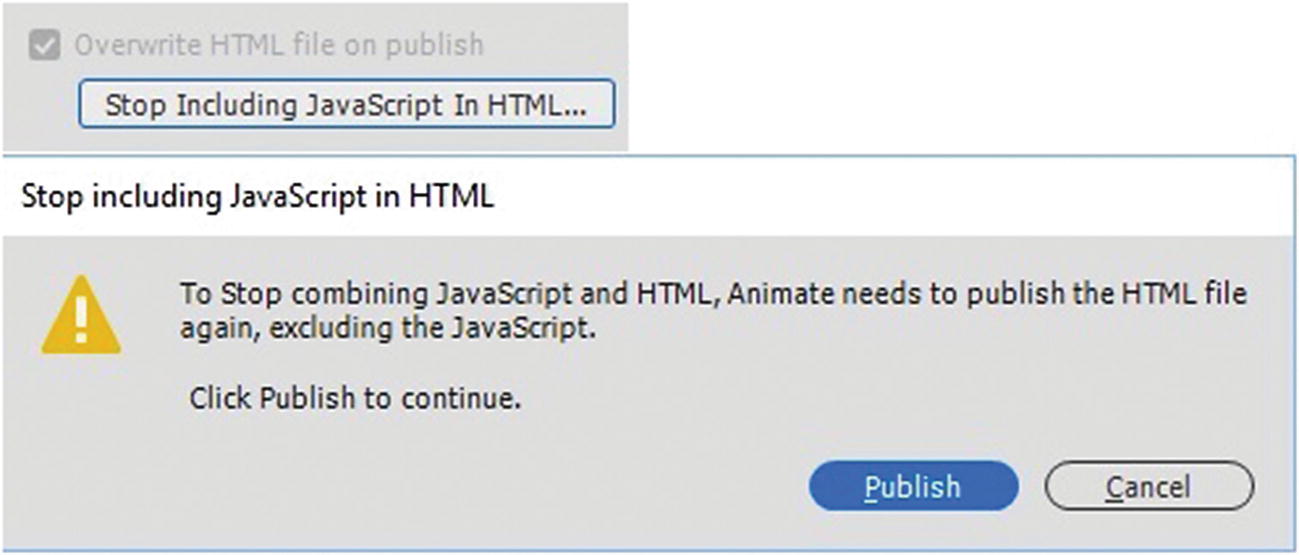Click the yellow warning triangle icon
Screen dimensions: 1299x555
(81, 316)
